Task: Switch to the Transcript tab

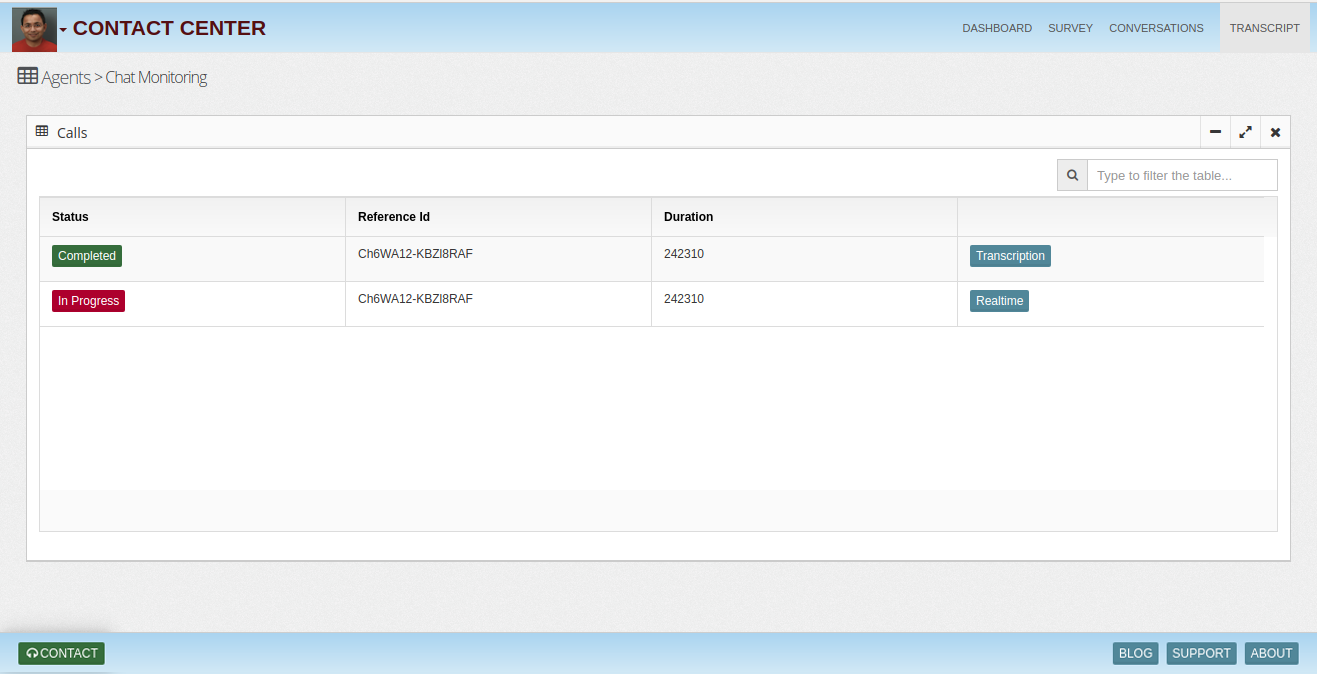Action: 1264,28
